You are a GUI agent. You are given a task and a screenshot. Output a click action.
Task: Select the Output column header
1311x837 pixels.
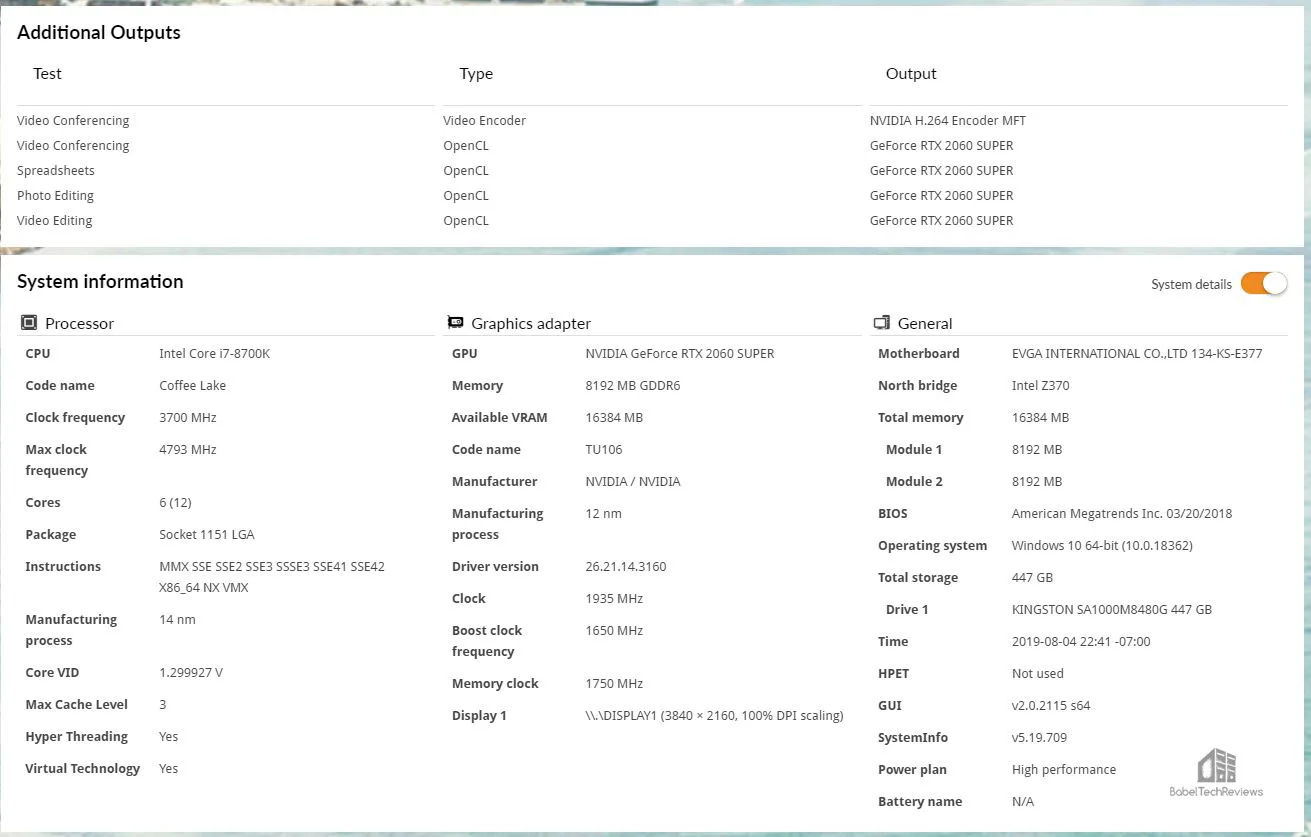coord(911,74)
